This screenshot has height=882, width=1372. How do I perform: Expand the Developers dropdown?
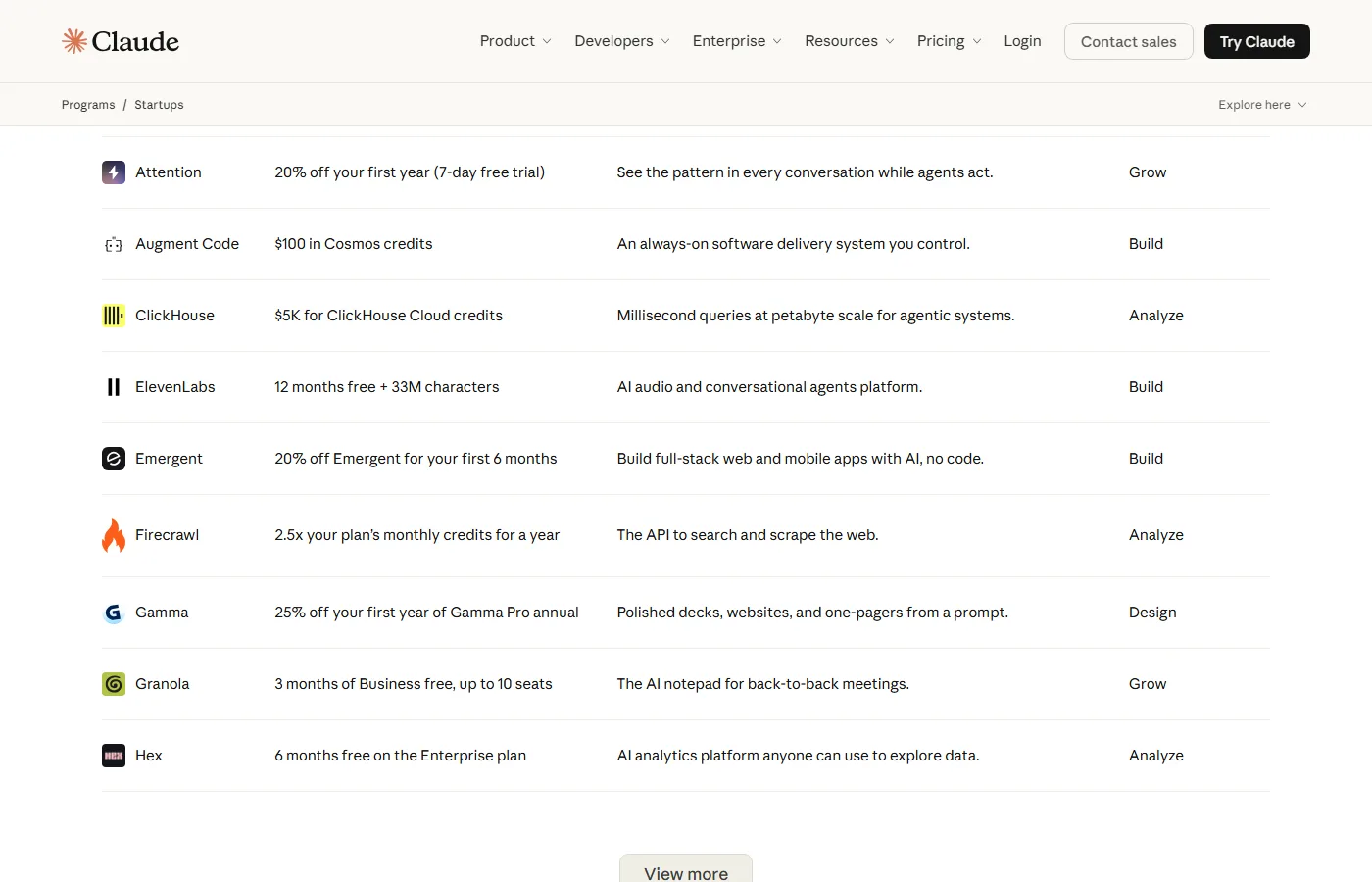point(622,41)
